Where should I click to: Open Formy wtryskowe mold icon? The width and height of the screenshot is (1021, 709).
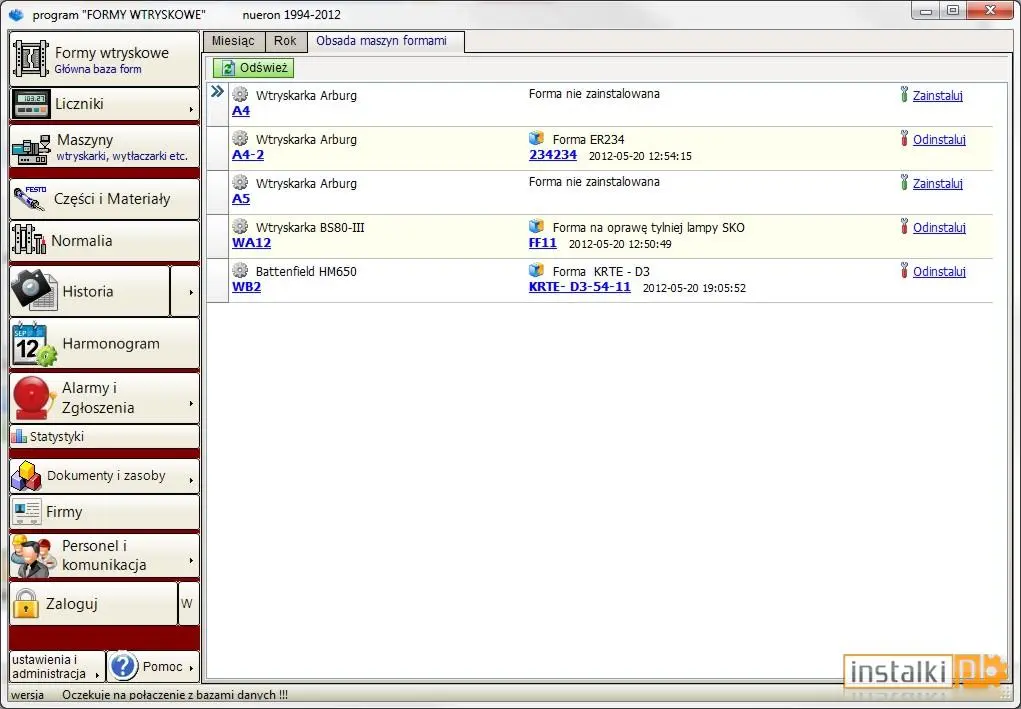31,59
